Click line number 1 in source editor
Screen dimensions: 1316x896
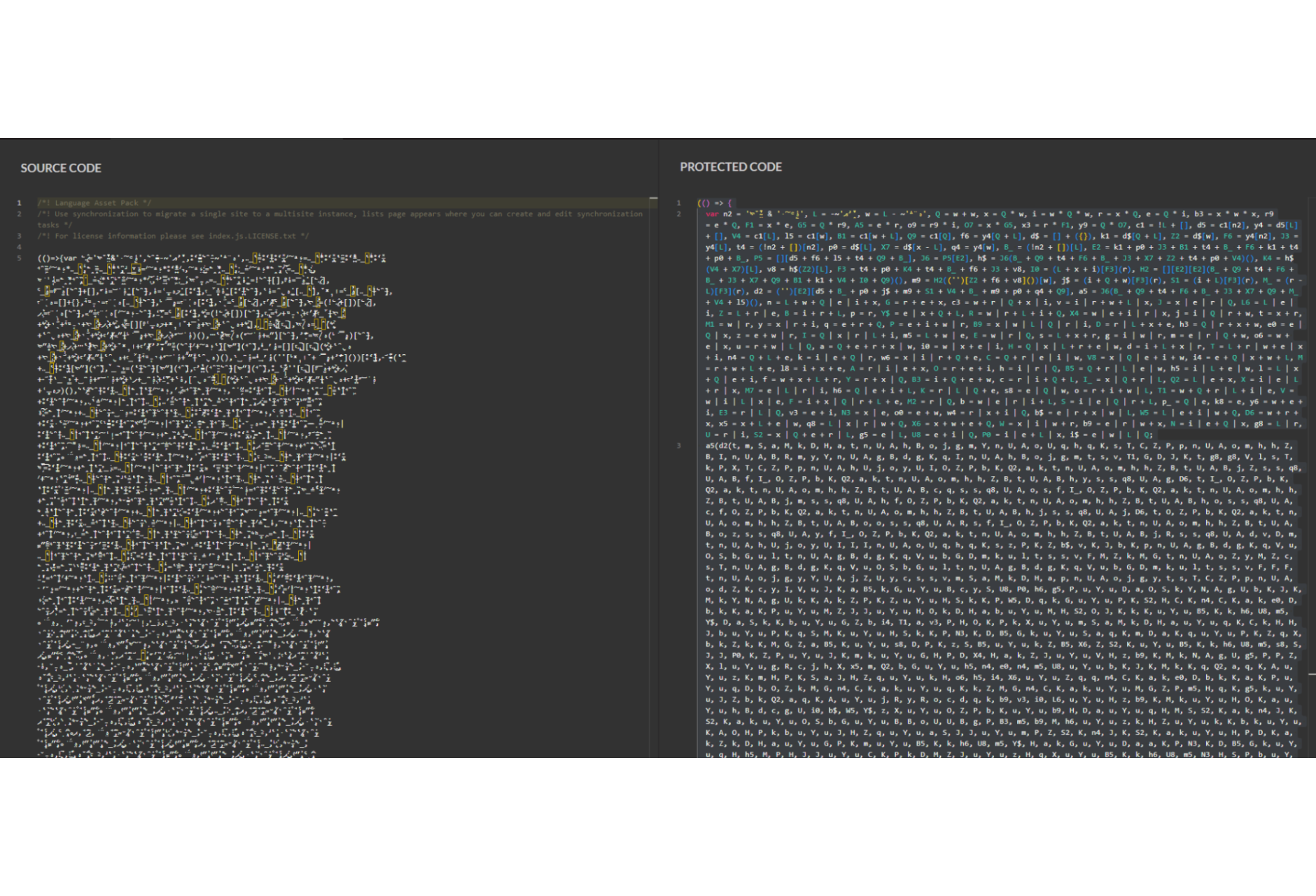click(20, 203)
